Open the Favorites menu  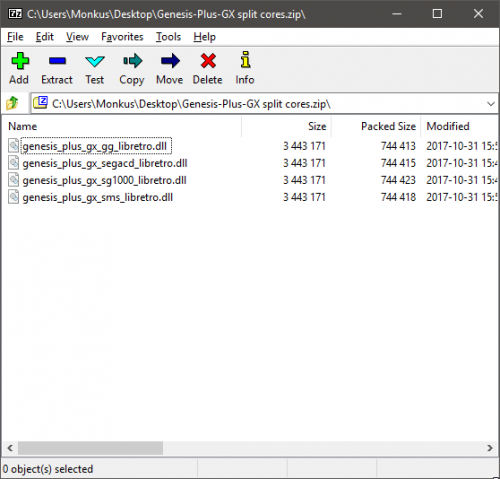click(x=122, y=37)
